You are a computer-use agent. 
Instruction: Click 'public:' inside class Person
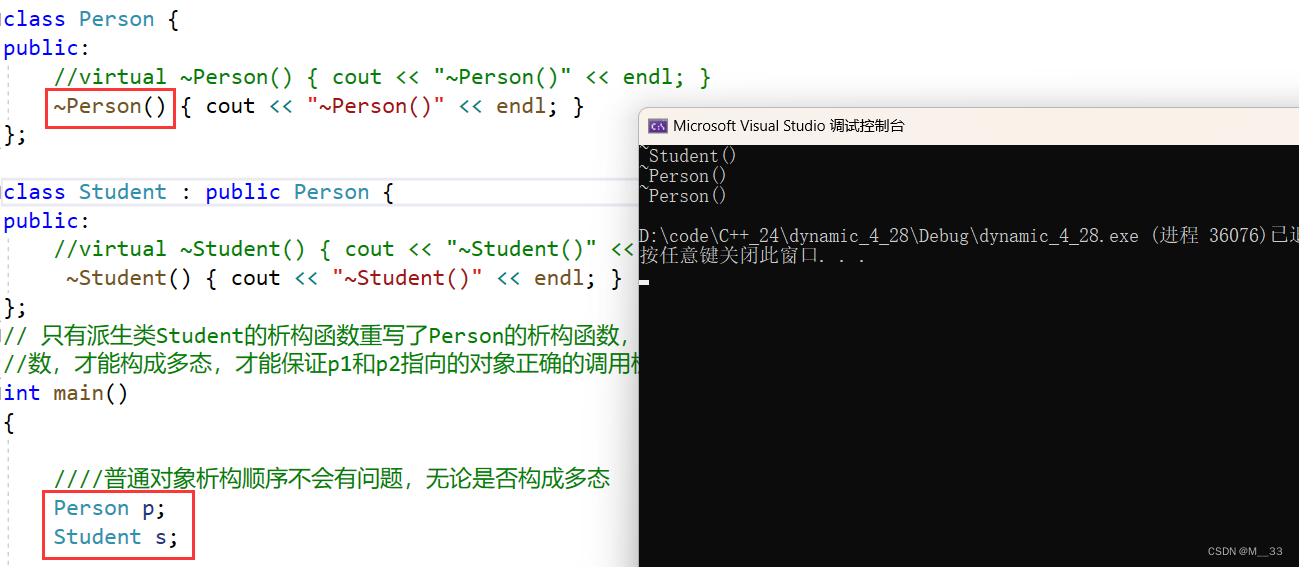click(x=46, y=48)
